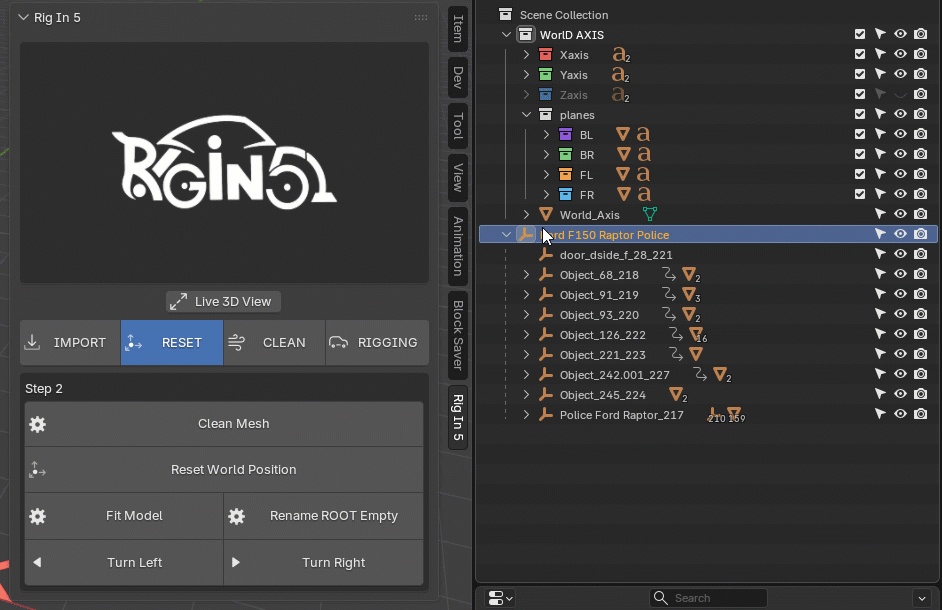Uncheck the planes collection checkbox
The height and width of the screenshot is (610, 942).
[860, 114]
